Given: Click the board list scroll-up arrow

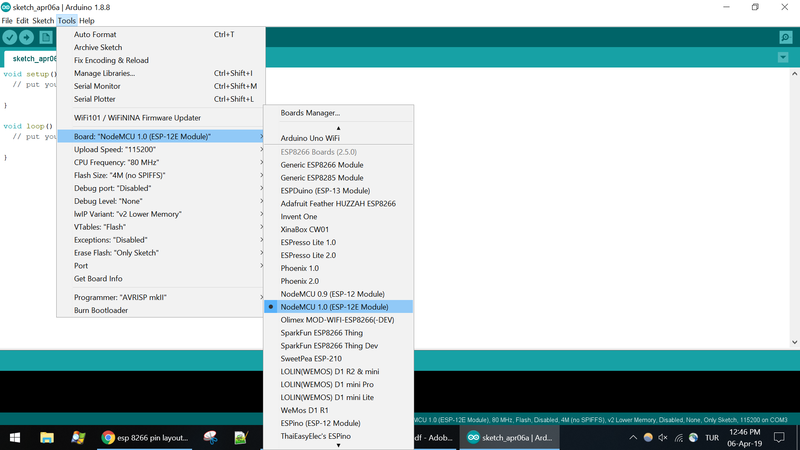Looking at the screenshot, I should click(338, 128).
